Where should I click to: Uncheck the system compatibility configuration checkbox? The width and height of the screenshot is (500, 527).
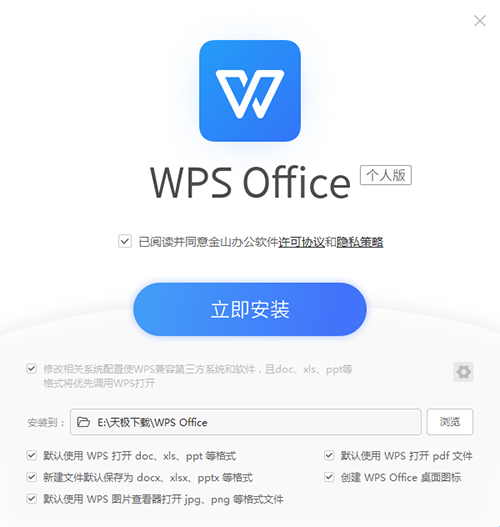32,369
